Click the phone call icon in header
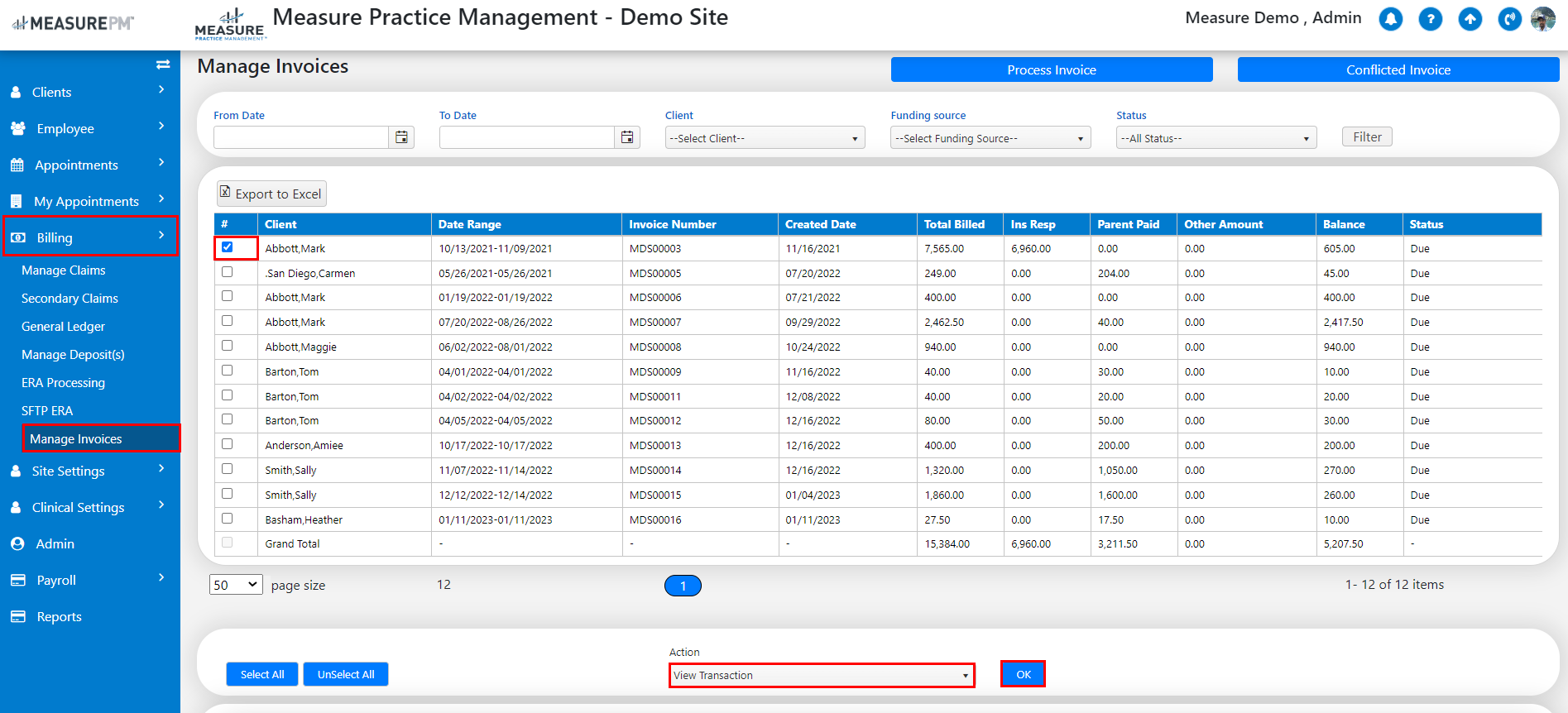This screenshot has height=713, width=1568. [1509, 19]
